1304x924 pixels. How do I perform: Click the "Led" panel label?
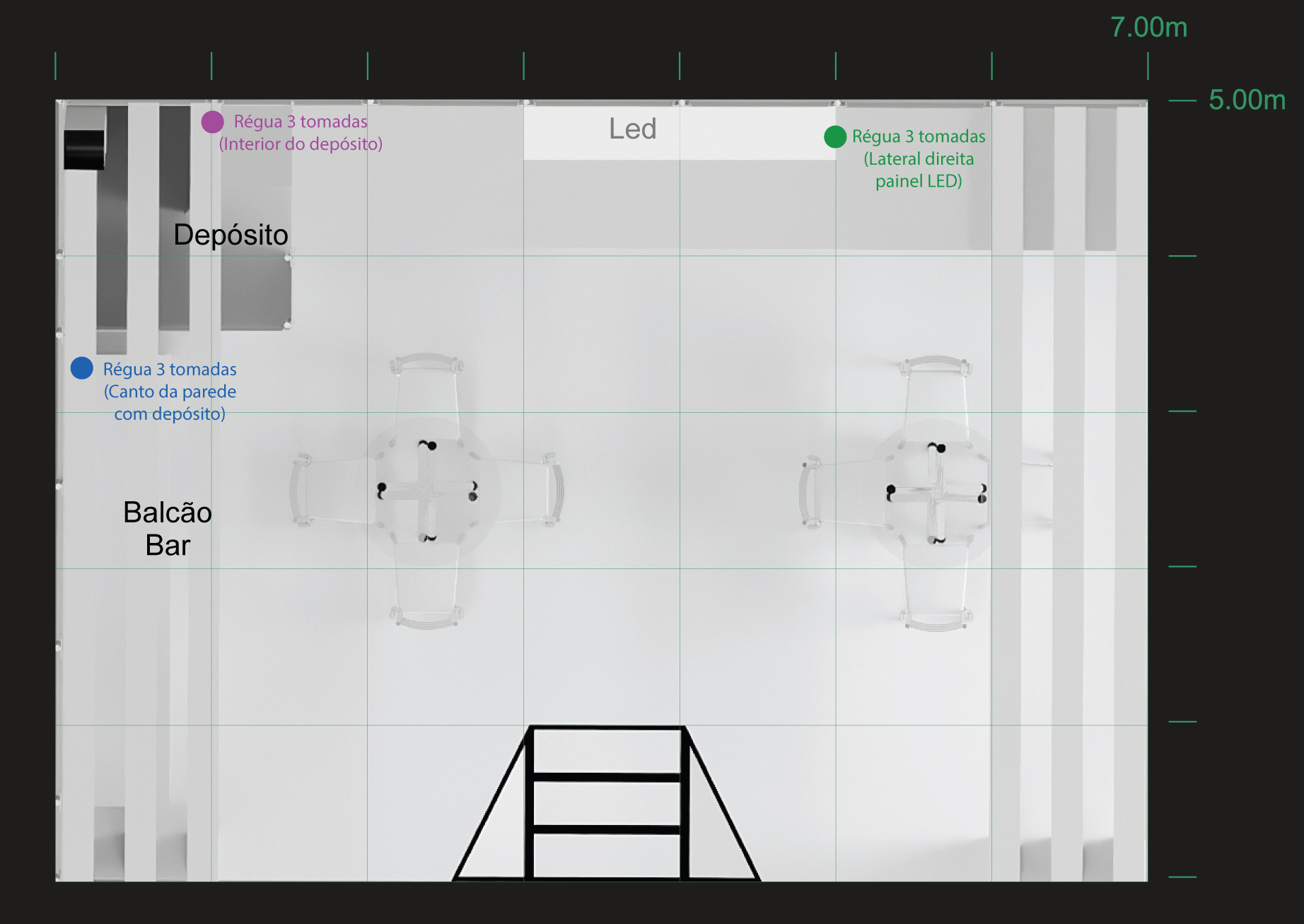632,129
